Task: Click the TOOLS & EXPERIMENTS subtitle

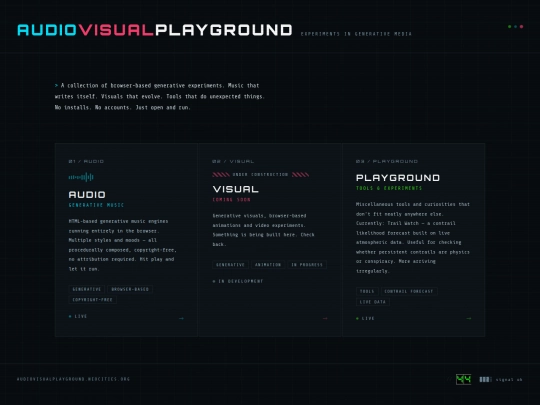Action: pos(389,188)
